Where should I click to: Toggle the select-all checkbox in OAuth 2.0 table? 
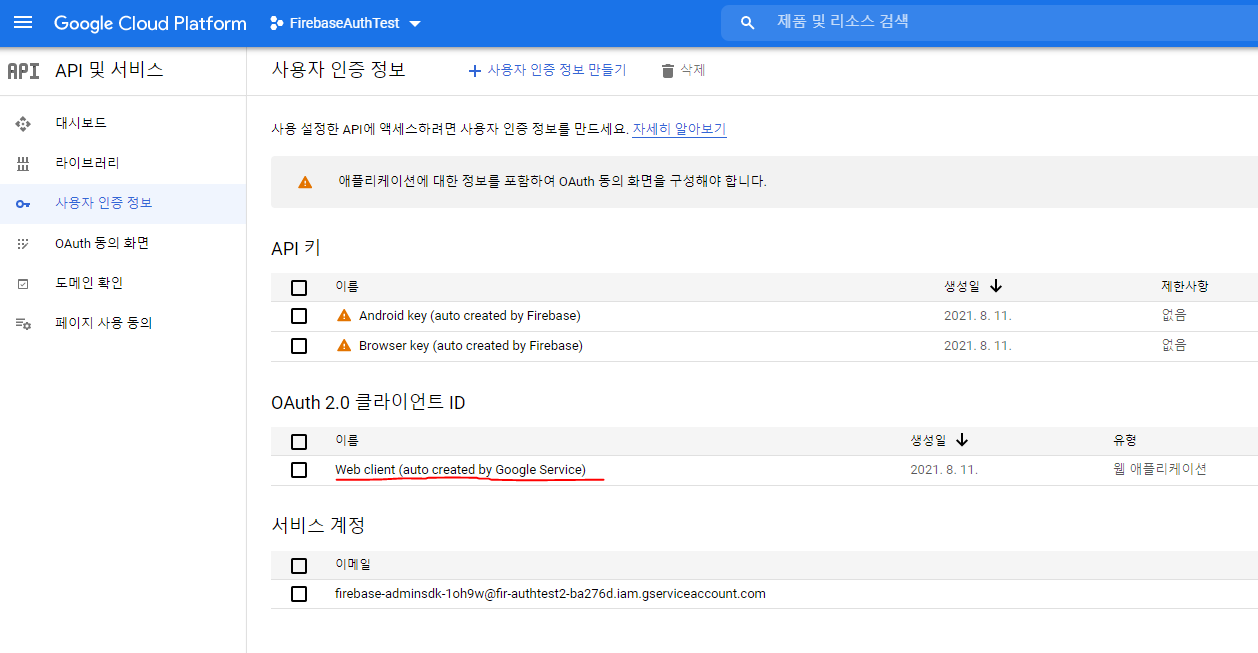(x=299, y=442)
